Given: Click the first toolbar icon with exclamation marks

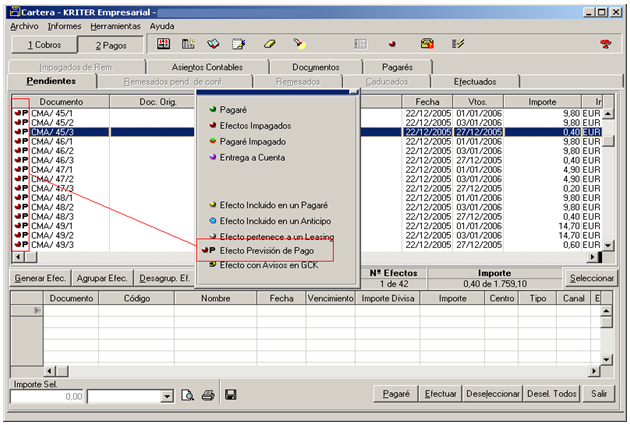Looking at the screenshot, I should coord(163,43).
